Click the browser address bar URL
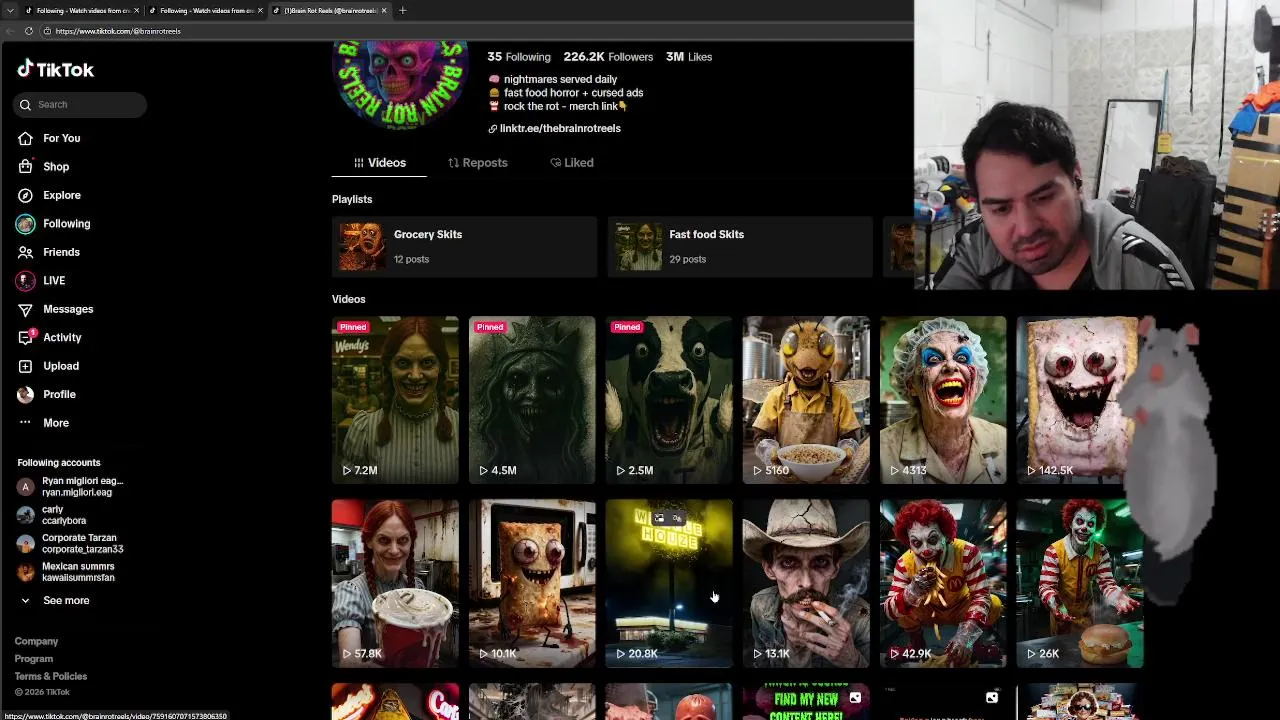The image size is (1280, 720). [118, 31]
